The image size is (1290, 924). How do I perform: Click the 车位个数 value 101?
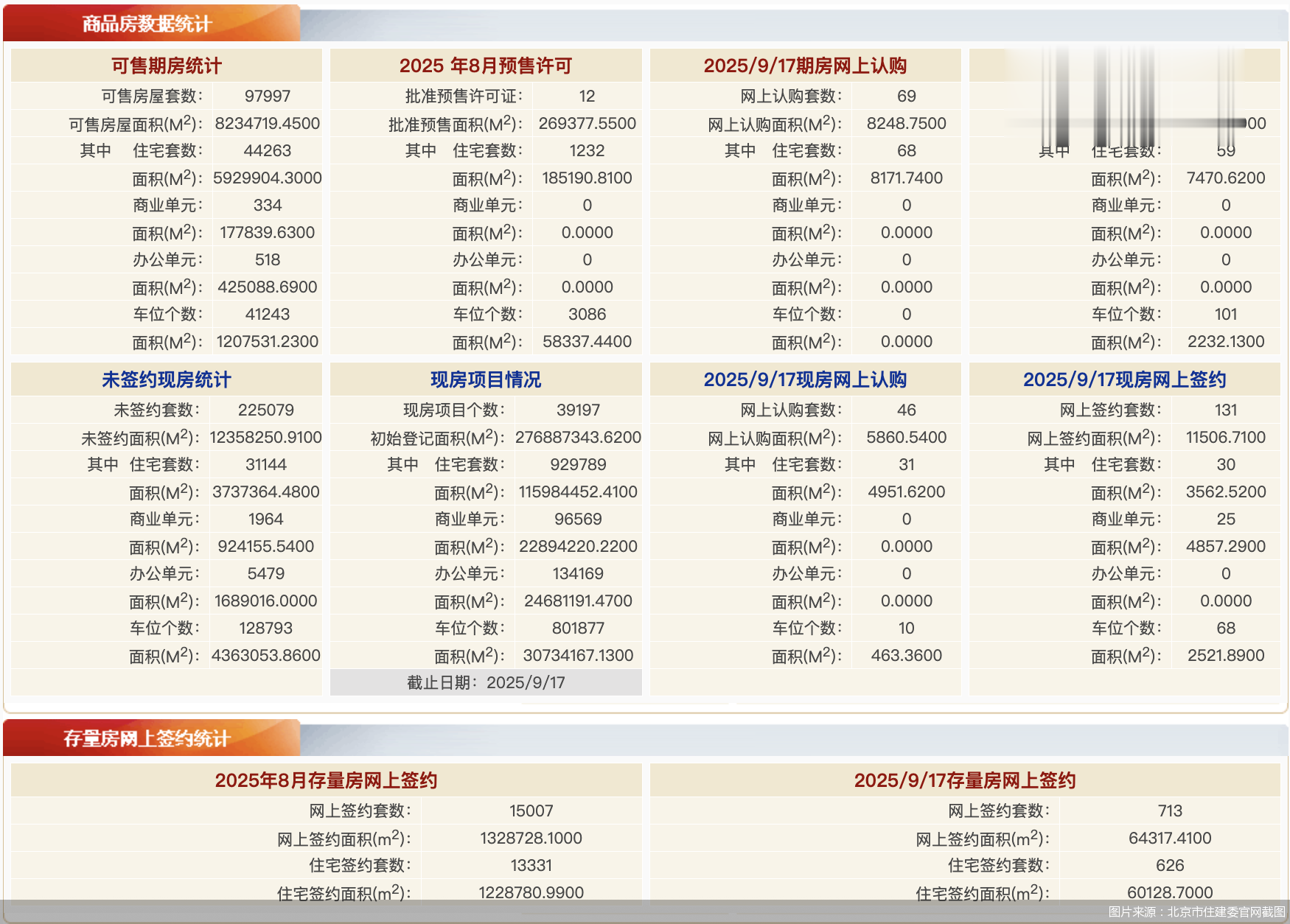[x=1226, y=314]
